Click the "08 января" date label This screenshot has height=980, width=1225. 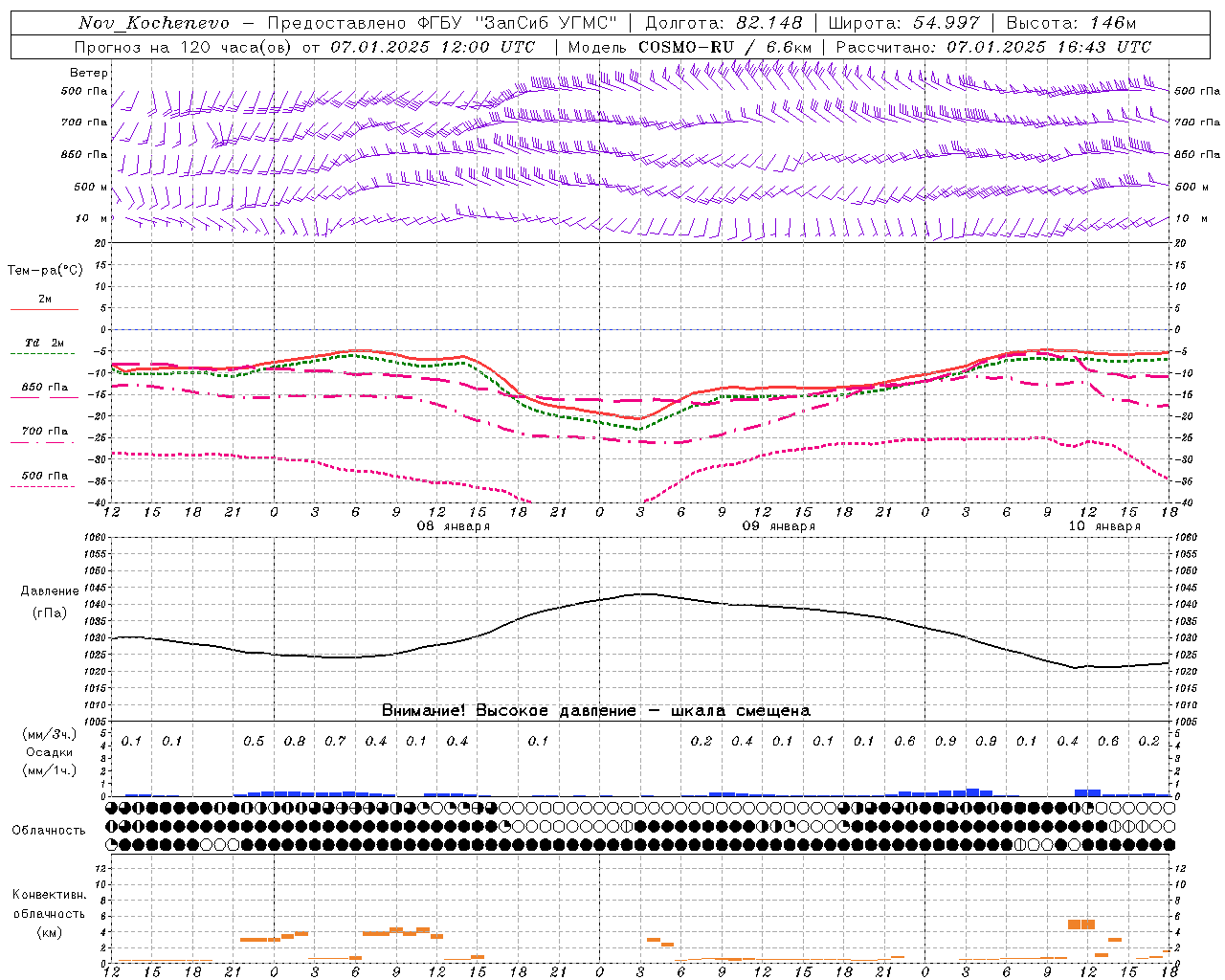click(453, 526)
